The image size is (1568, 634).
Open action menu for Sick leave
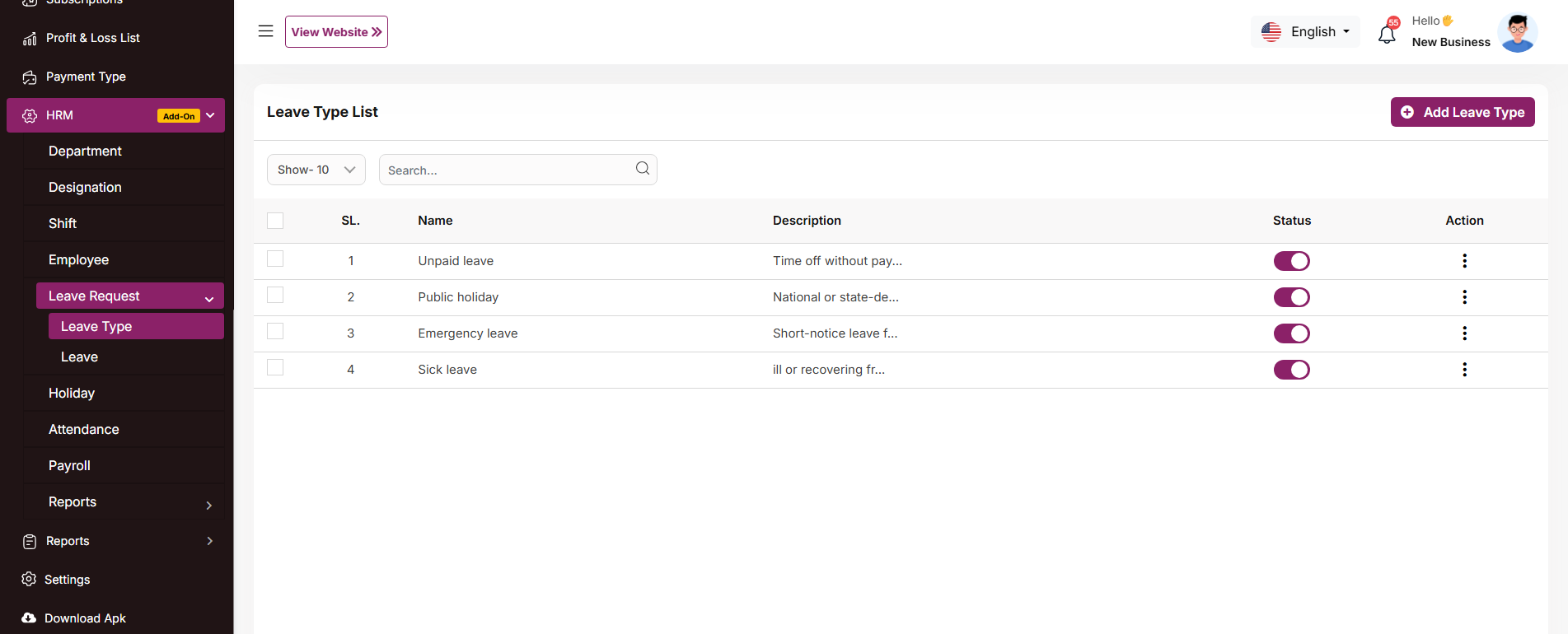coord(1464,370)
